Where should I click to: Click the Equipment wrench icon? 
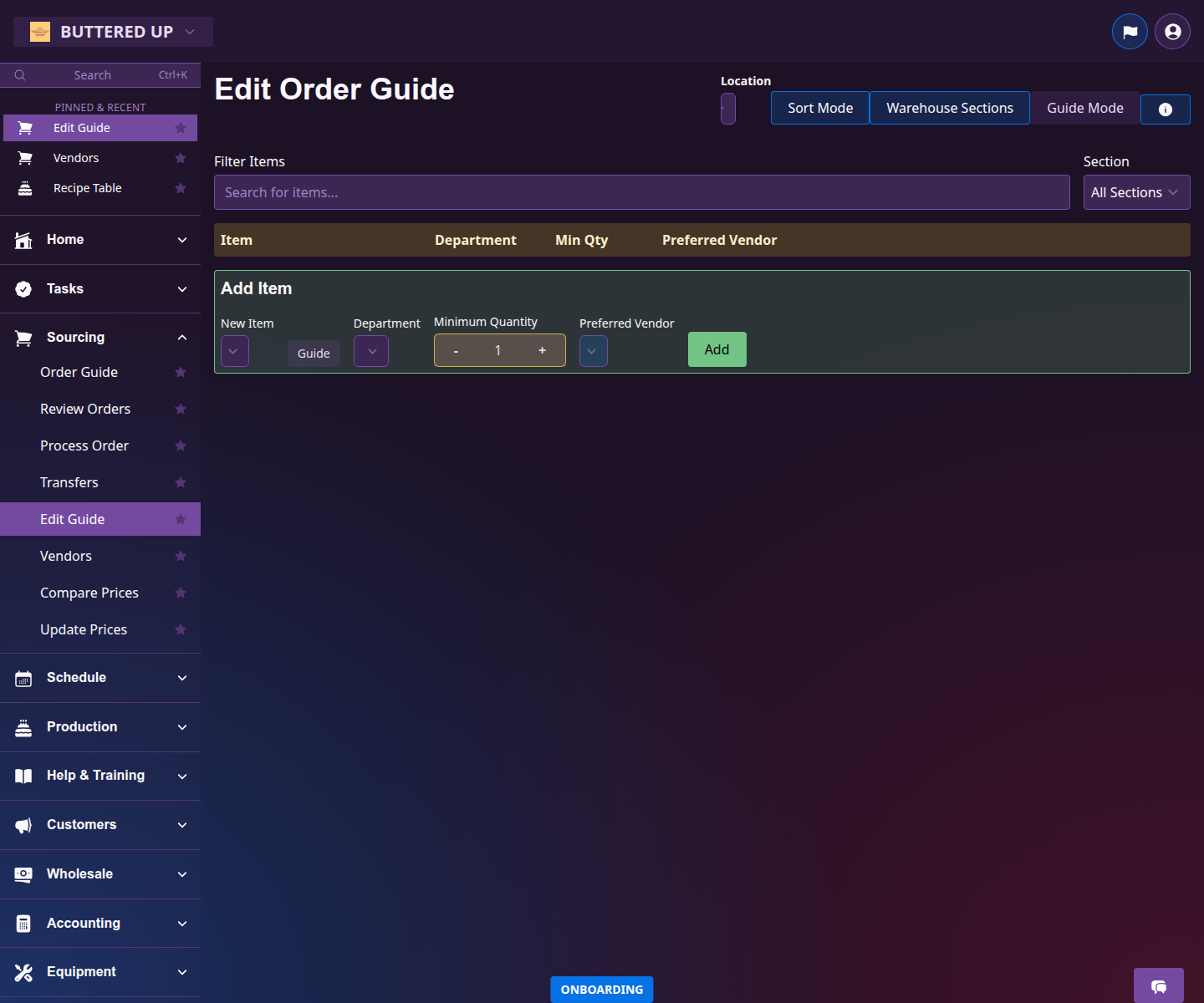point(23,972)
